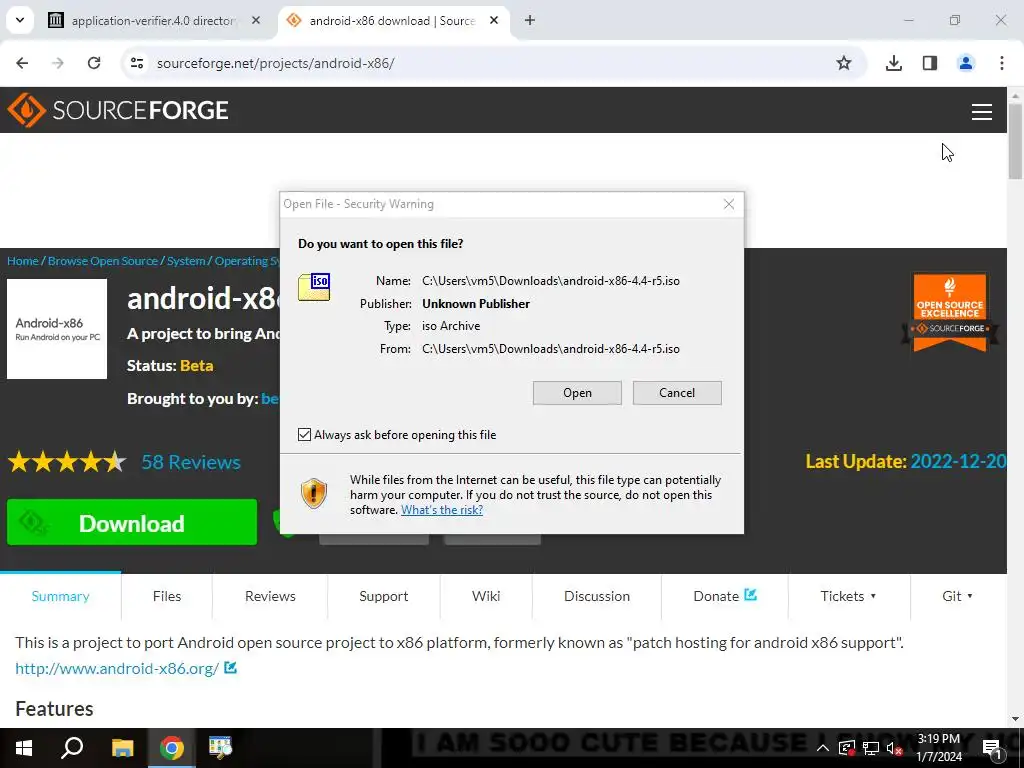Open Discussion tab
The image size is (1024, 768).
[597, 596]
